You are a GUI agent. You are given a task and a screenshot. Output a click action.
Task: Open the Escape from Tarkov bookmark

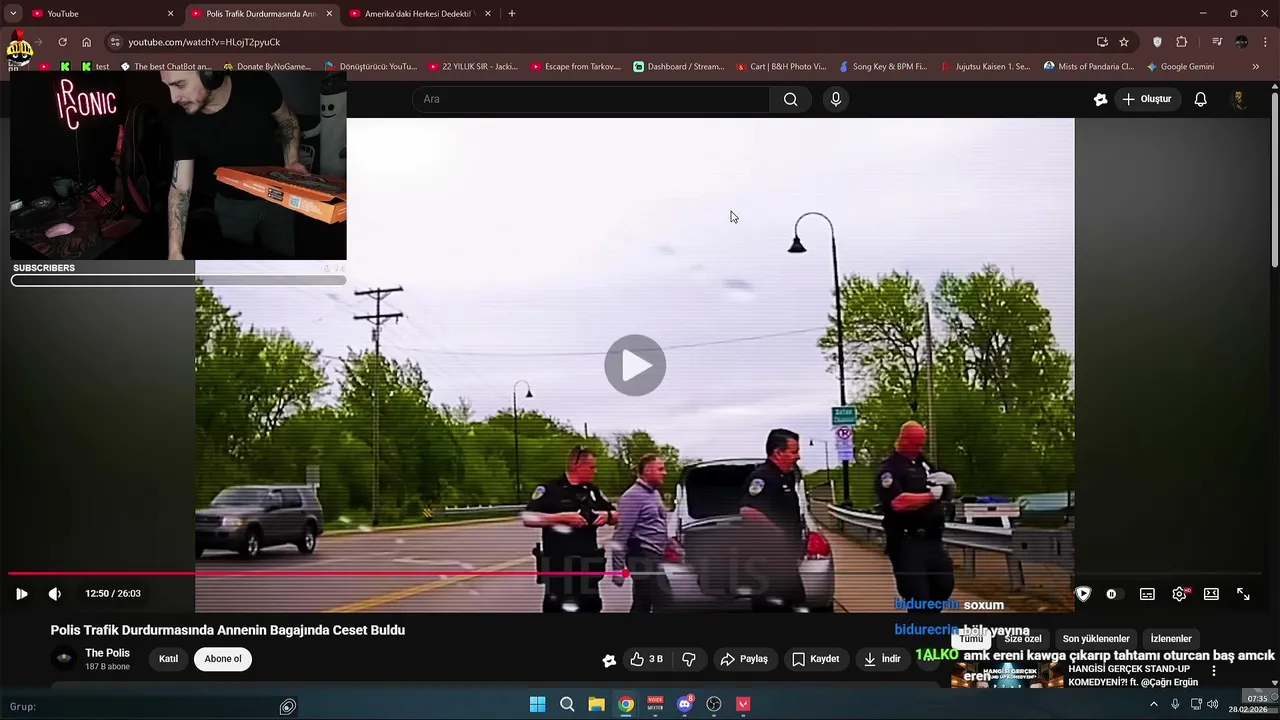pyautogui.click(x=576, y=67)
